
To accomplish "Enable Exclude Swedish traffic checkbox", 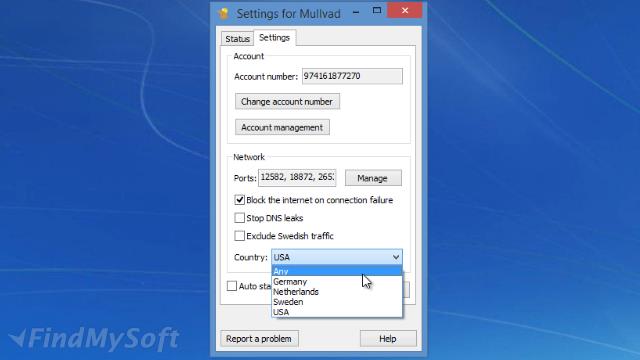I will click(x=240, y=236).
